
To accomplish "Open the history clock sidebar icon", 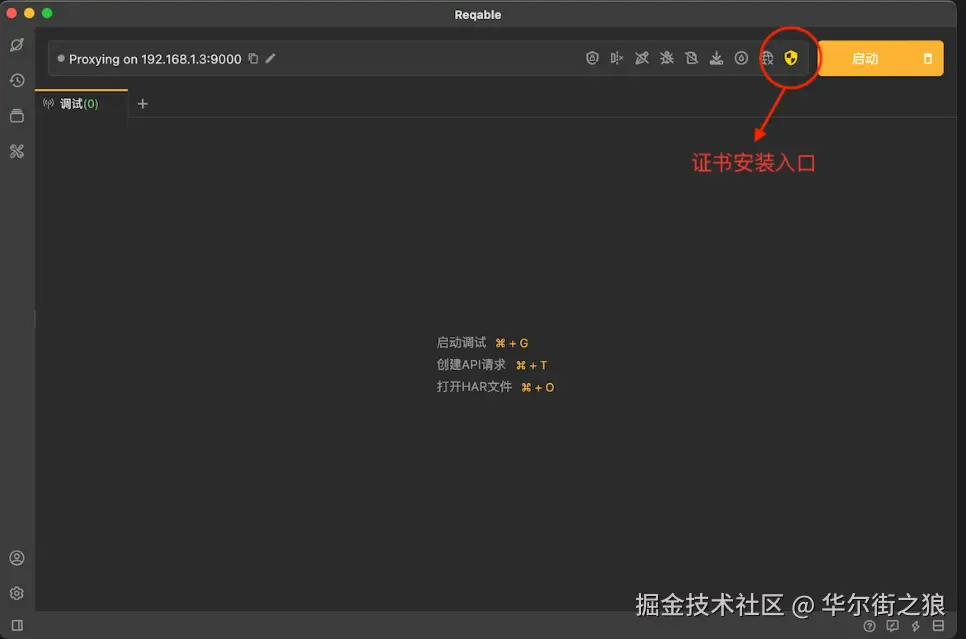I will (17, 80).
